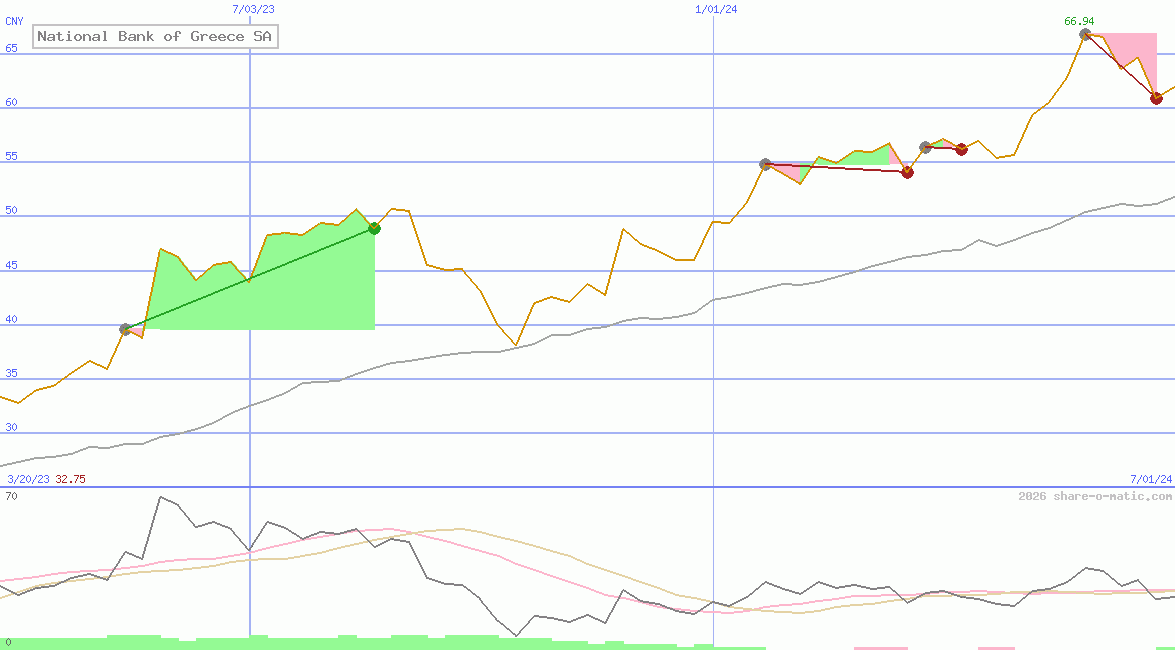Select the 3/20/23 start date label

click(26, 479)
